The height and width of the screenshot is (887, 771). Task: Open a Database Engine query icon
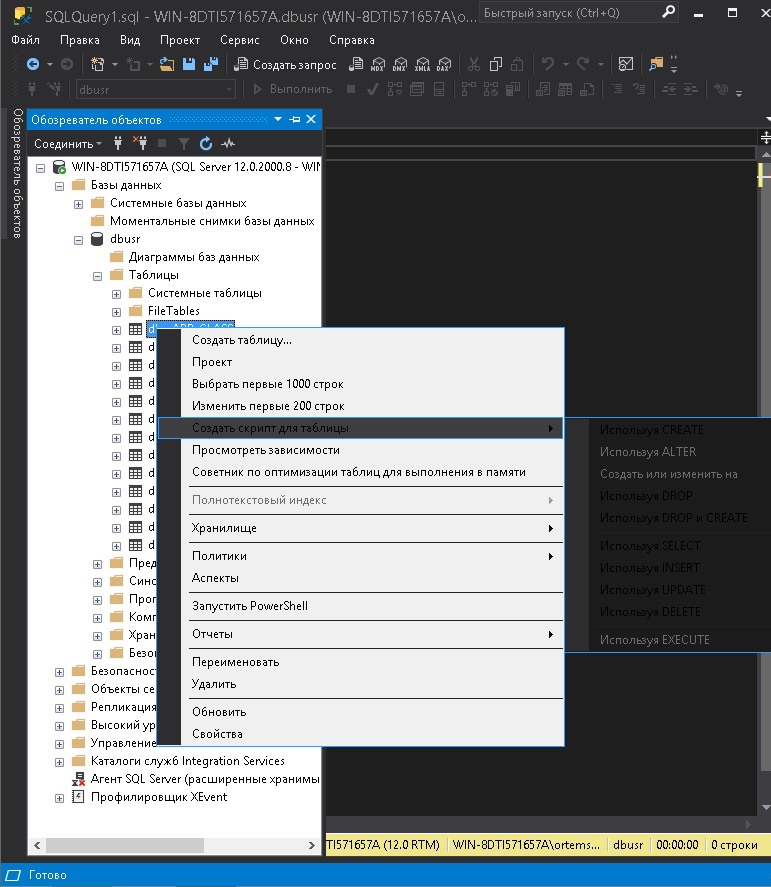[356, 64]
